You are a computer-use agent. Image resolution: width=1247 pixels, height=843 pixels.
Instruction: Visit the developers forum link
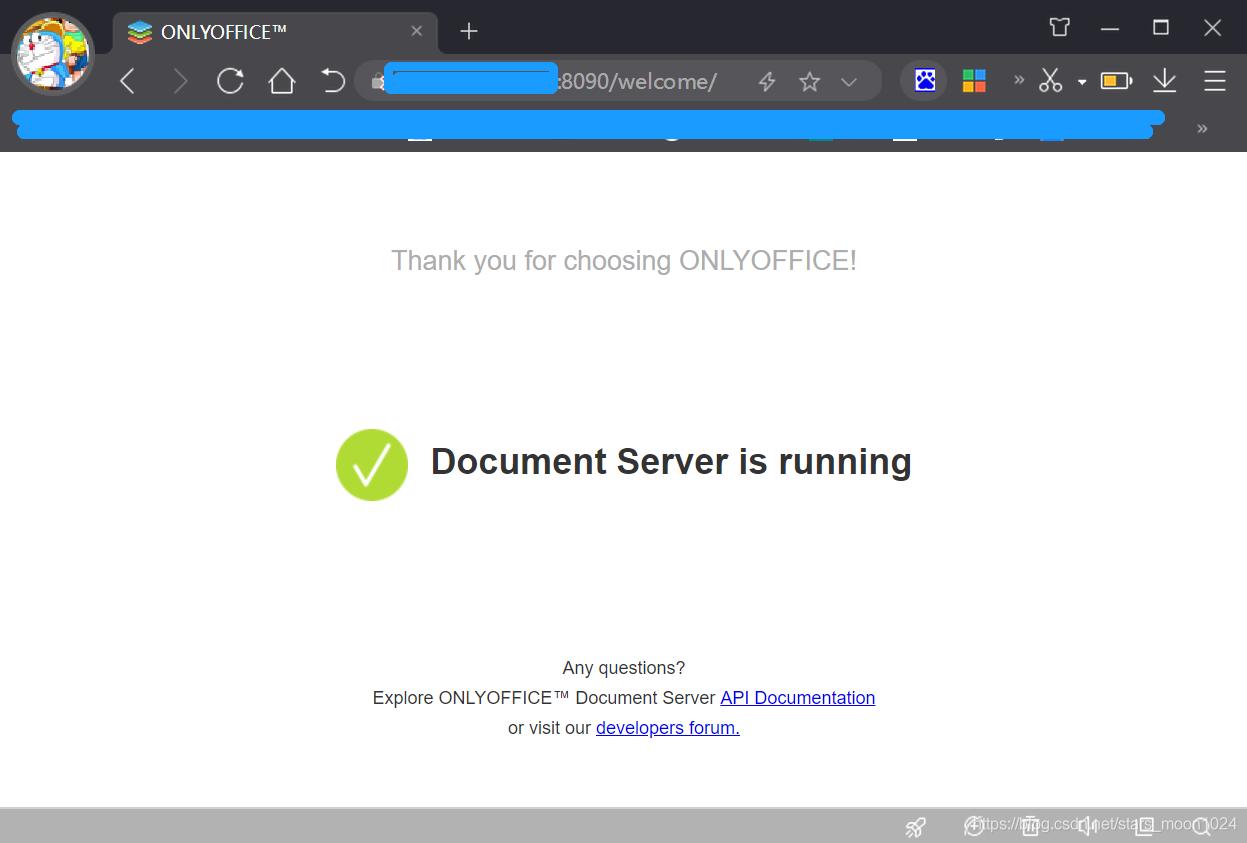(x=666, y=727)
